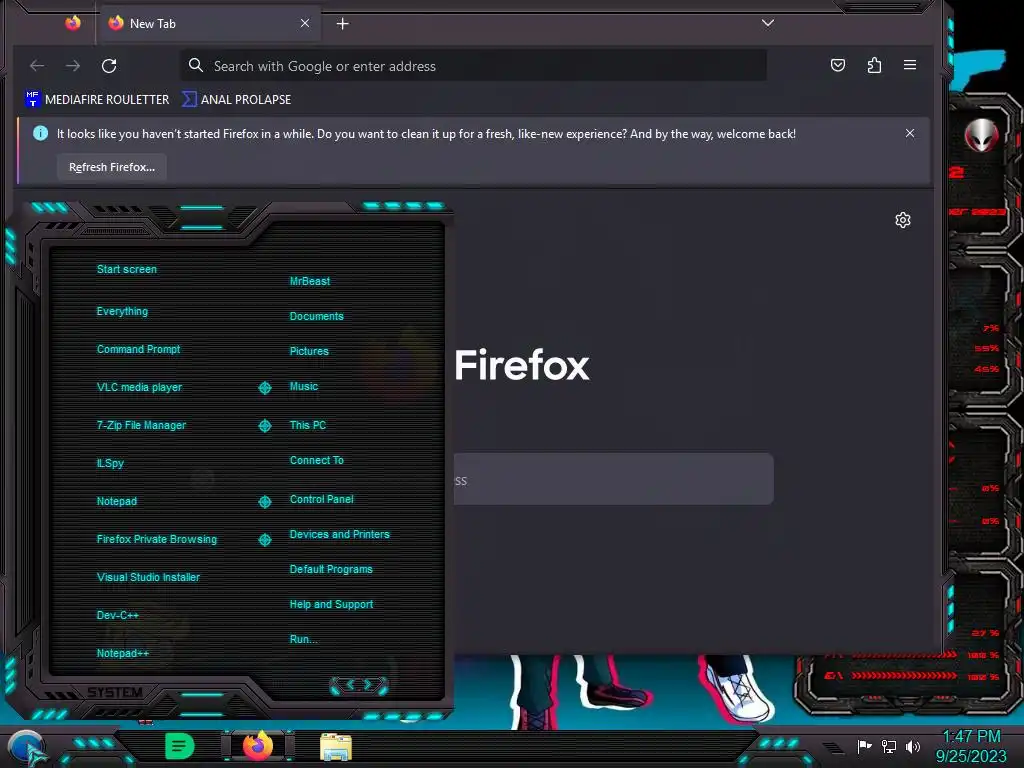Click Action Center flag tray icon

(864, 746)
